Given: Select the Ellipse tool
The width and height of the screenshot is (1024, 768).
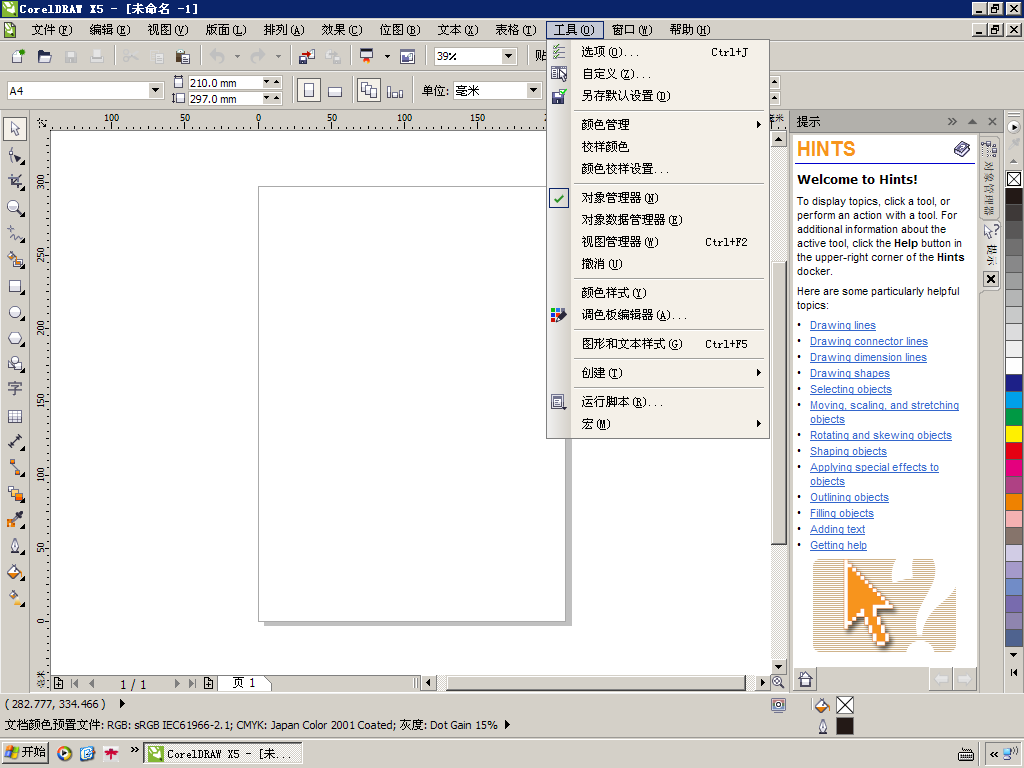Looking at the screenshot, I should click(15, 312).
